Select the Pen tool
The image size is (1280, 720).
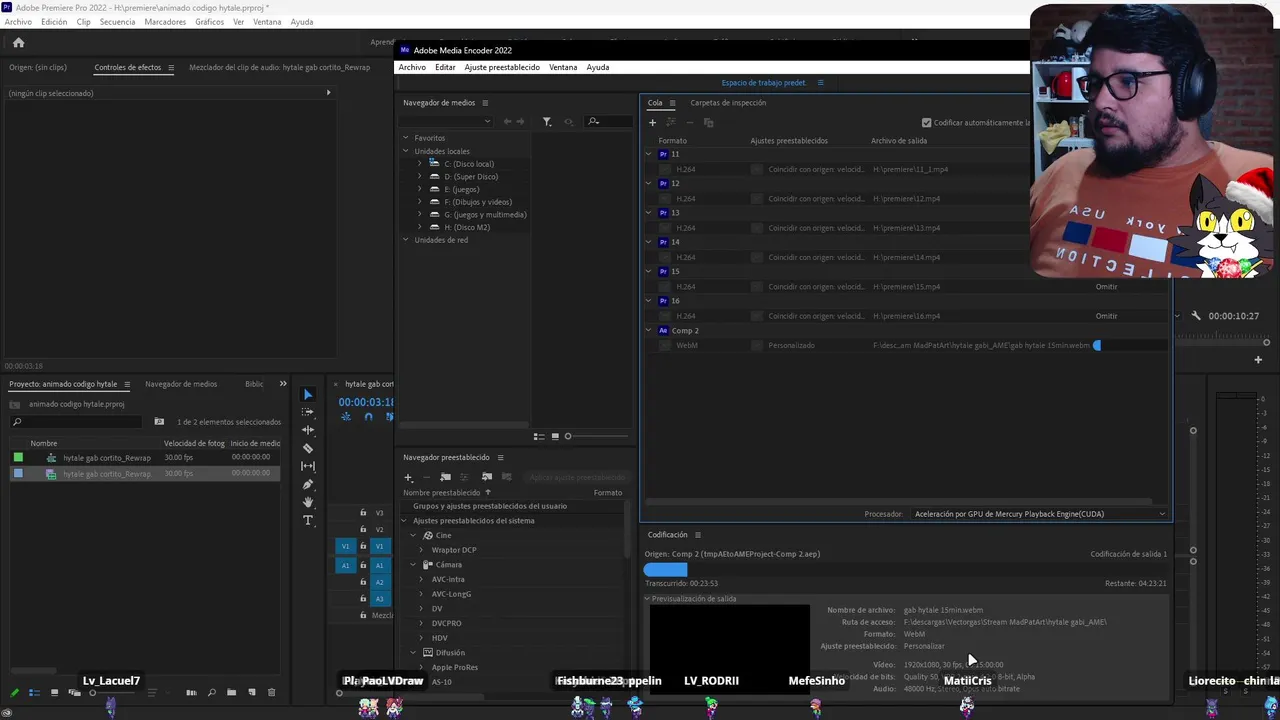coord(308,484)
